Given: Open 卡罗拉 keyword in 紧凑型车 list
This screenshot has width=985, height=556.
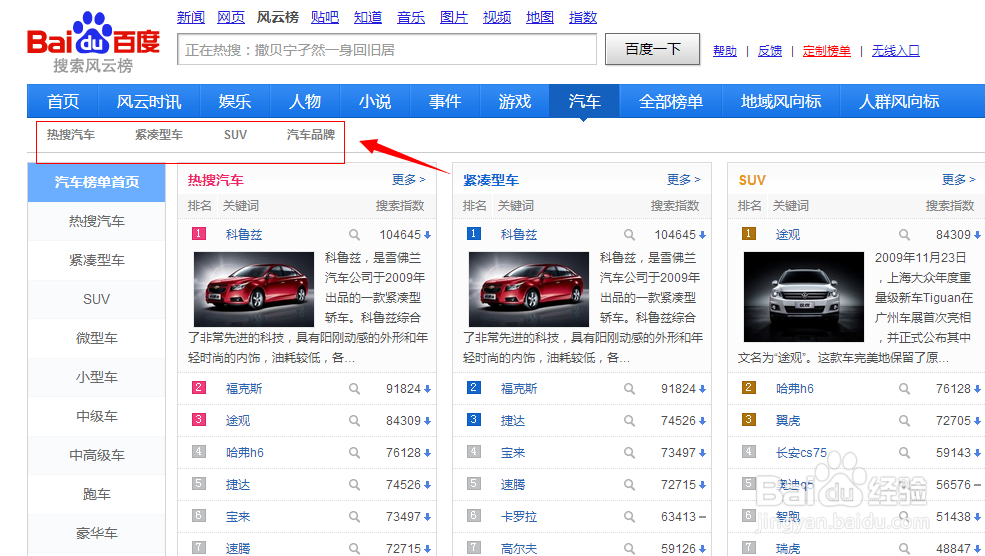Looking at the screenshot, I should pos(519,517).
